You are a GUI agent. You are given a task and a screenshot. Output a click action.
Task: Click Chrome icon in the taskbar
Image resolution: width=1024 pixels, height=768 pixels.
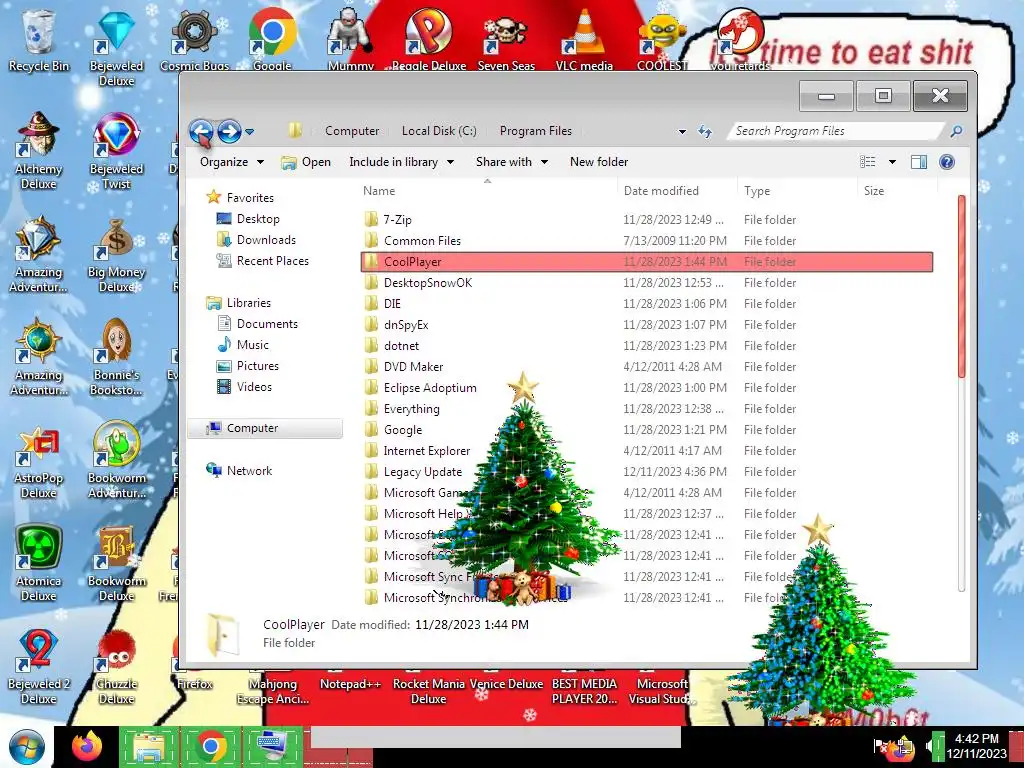click(210, 746)
